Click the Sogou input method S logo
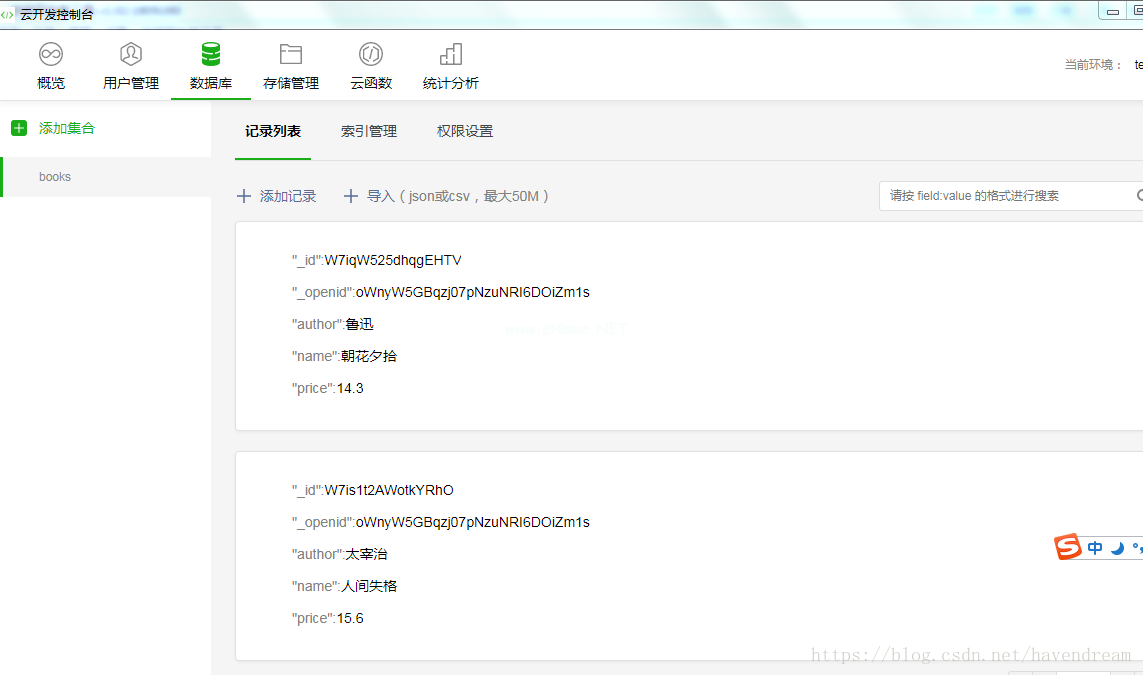Screen dimensions: 1143x675 pyautogui.click(x=1069, y=547)
